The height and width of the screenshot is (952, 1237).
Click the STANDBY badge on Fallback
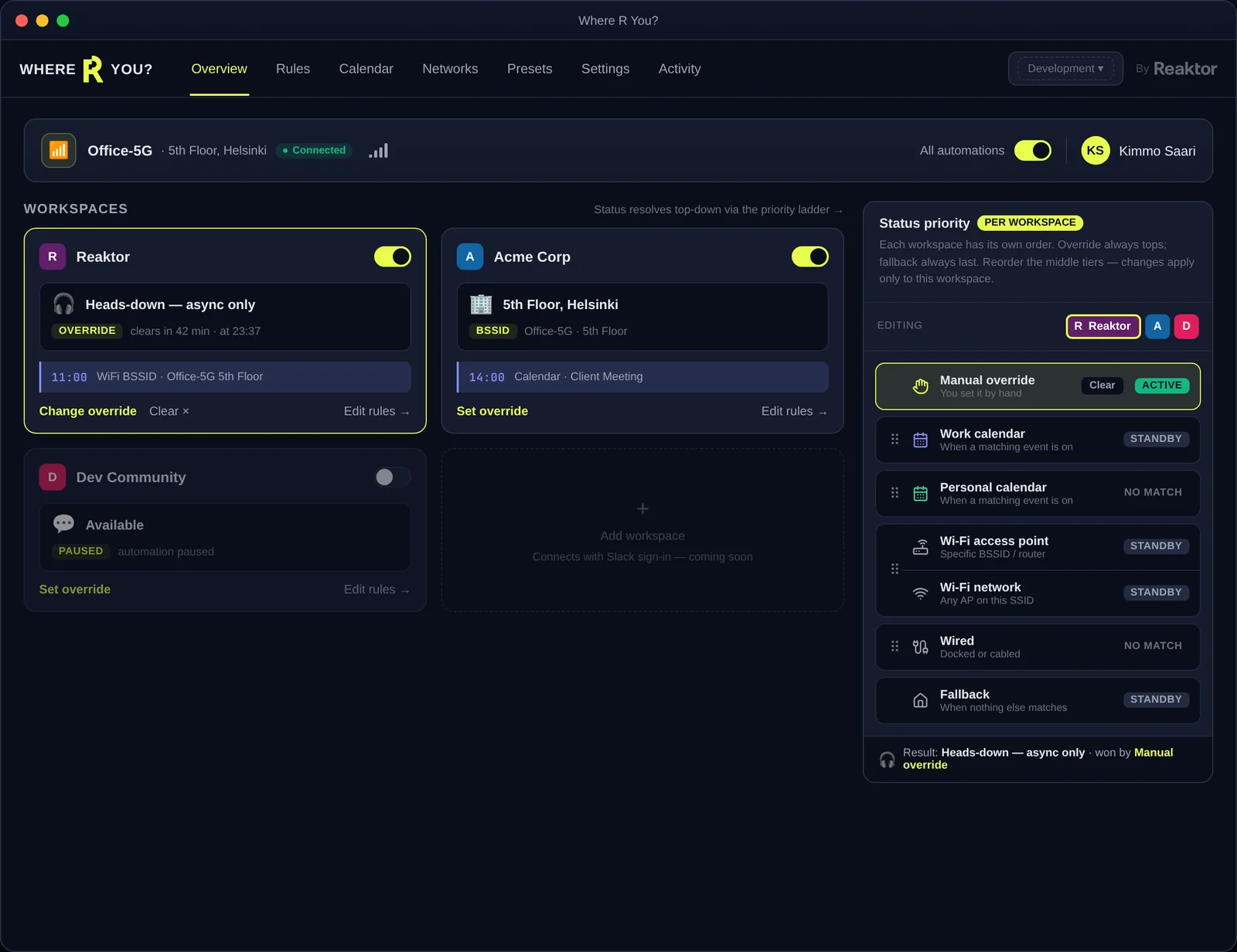[1156, 699]
